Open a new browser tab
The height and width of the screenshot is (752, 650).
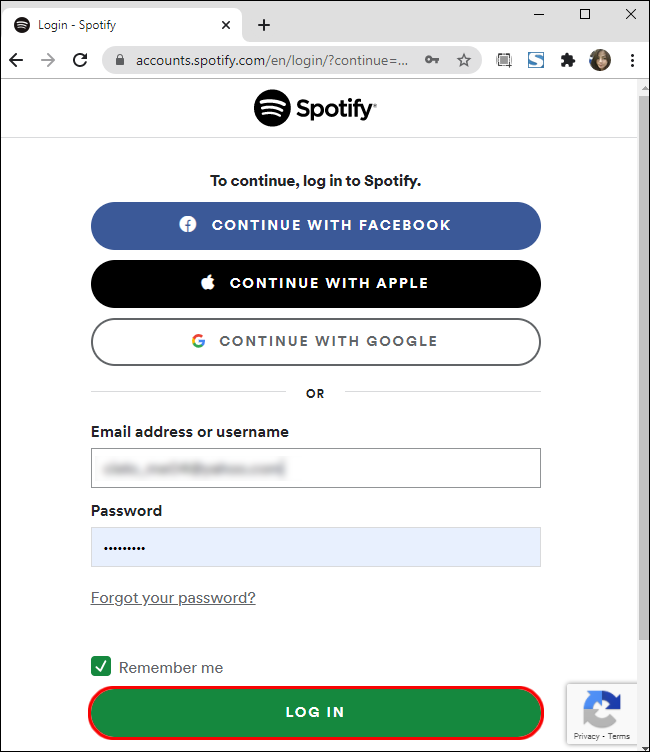click(x=264, y=25)
